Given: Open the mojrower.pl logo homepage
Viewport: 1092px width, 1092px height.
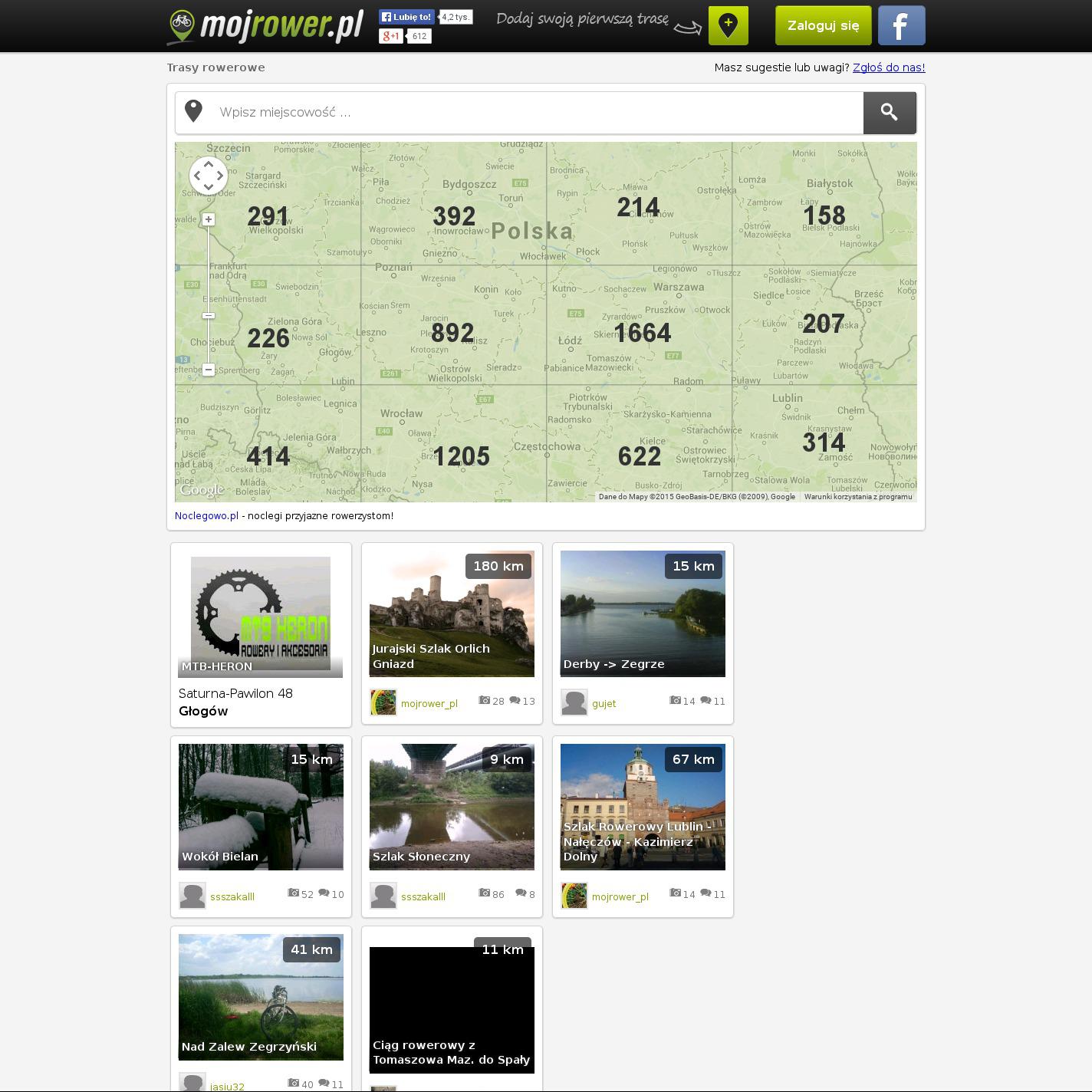Looking at the screenshot, I should point(265,26).
